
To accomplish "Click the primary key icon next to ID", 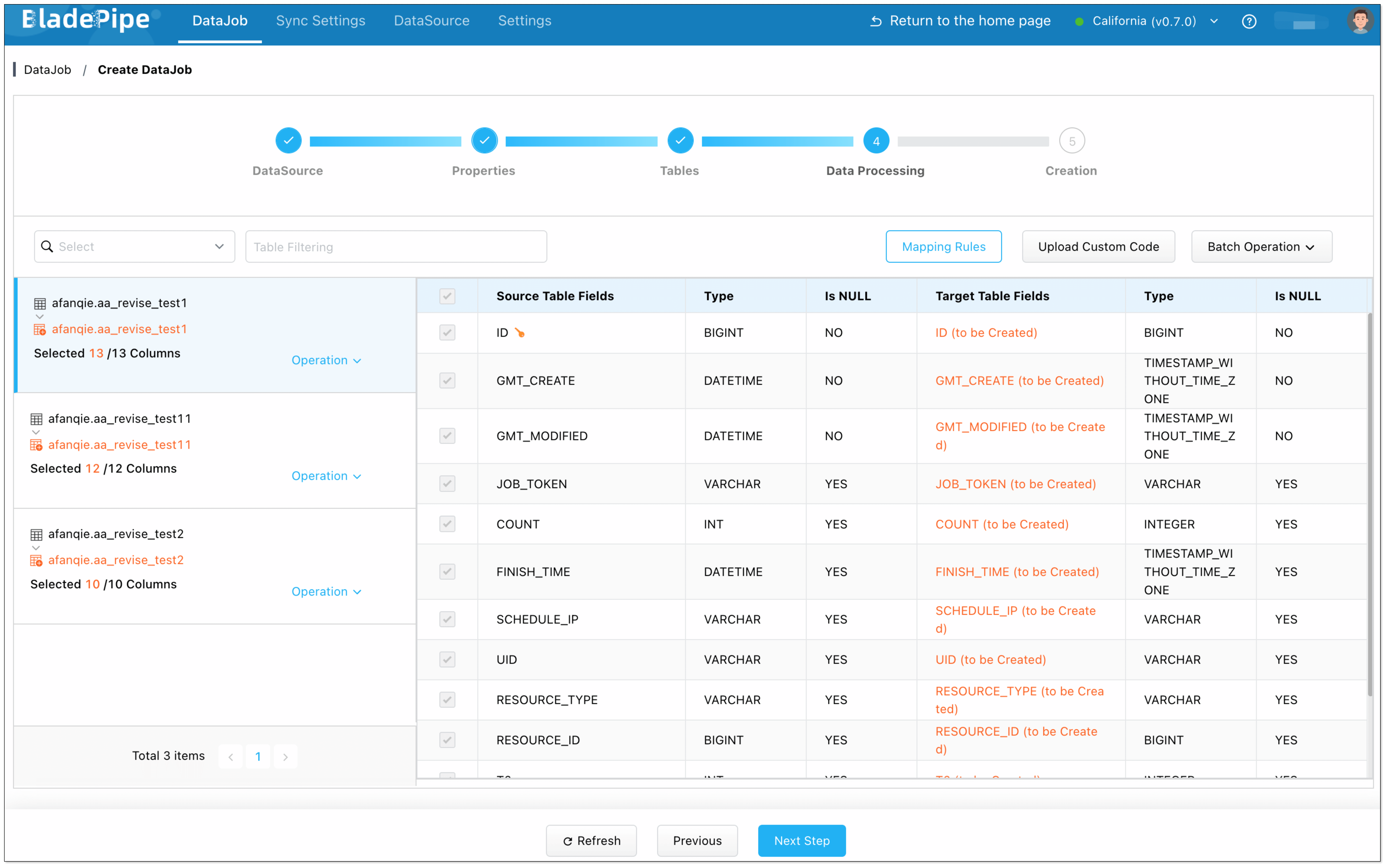I will click(x=519, y=333).
